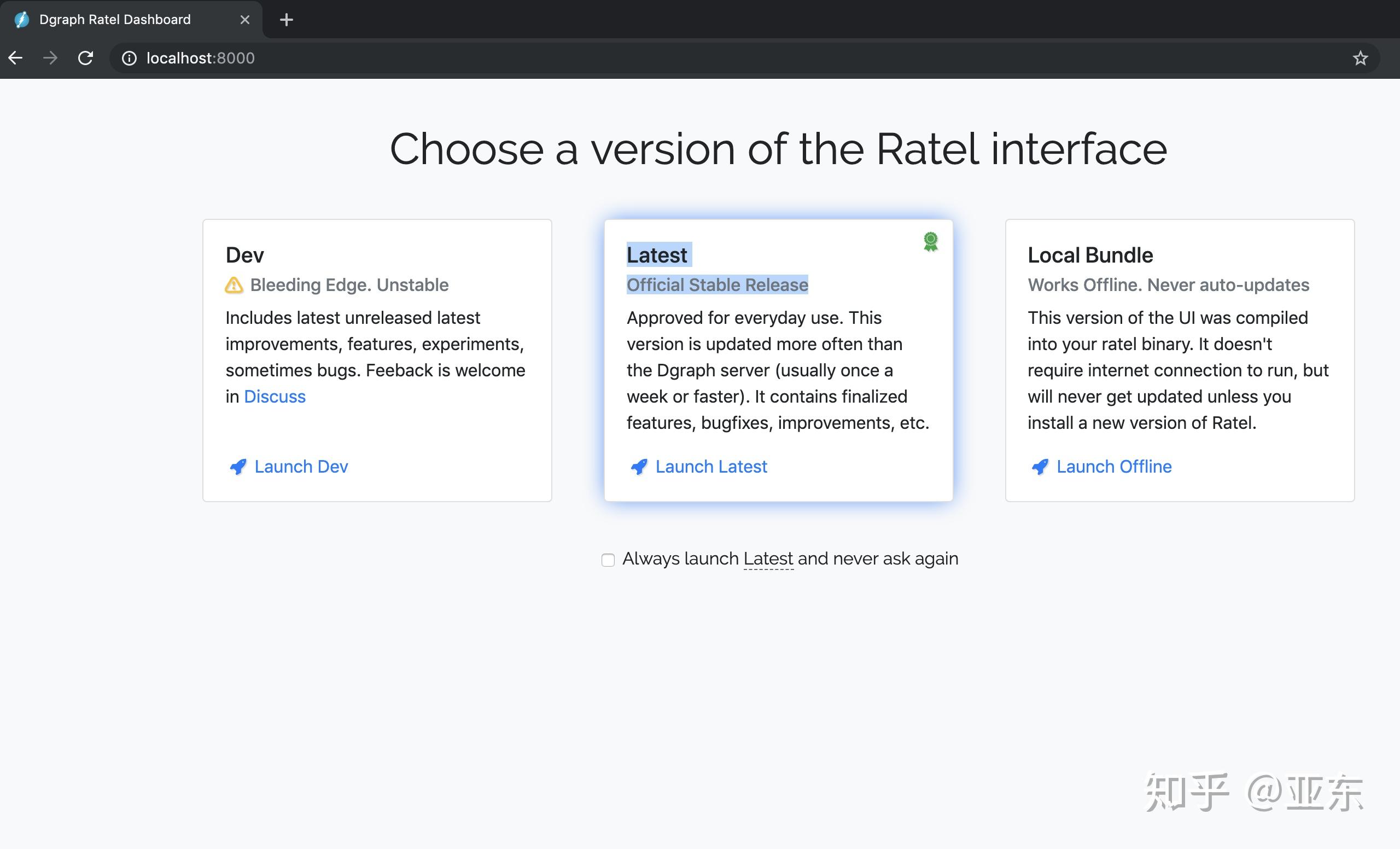This screenshot has width=1400, height=849.
Task: Enable the Always launch Latest checkbox
Action: [x=608, y=560]
